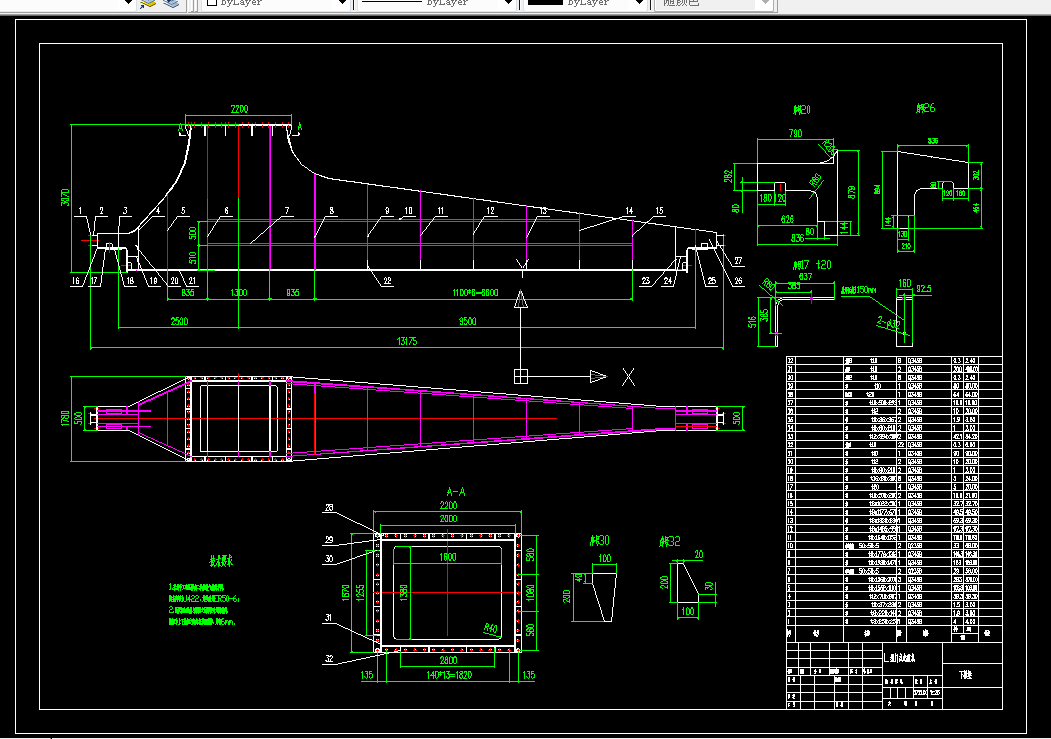Click the UCS origin square marker
This screenshot has width=1051, height=739.
[x=521, y=377]
